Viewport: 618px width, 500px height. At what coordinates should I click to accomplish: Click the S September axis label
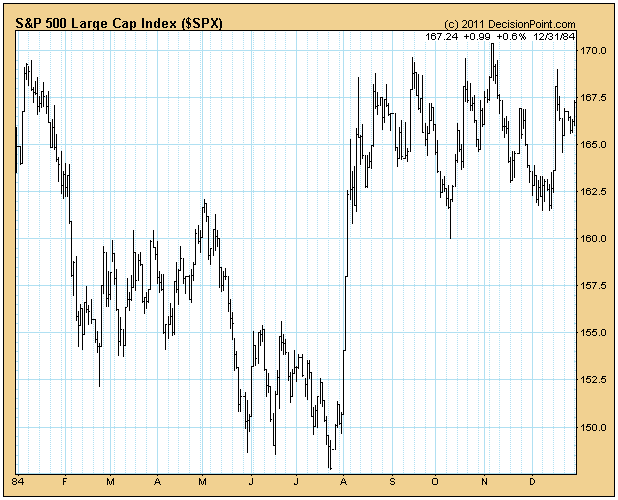(x=392, y=482)
